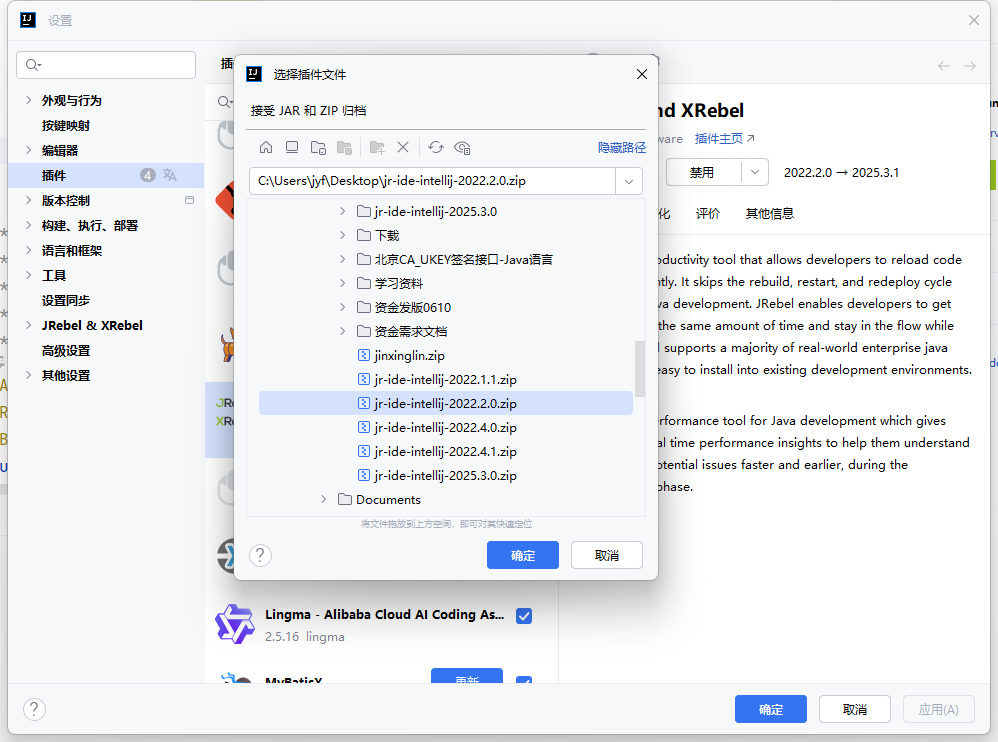Expand 北京CA_UKEY签名接口-Java语言 folder
Screen dimensions: 998x742
pyautogui.click(x=342, y=259)
